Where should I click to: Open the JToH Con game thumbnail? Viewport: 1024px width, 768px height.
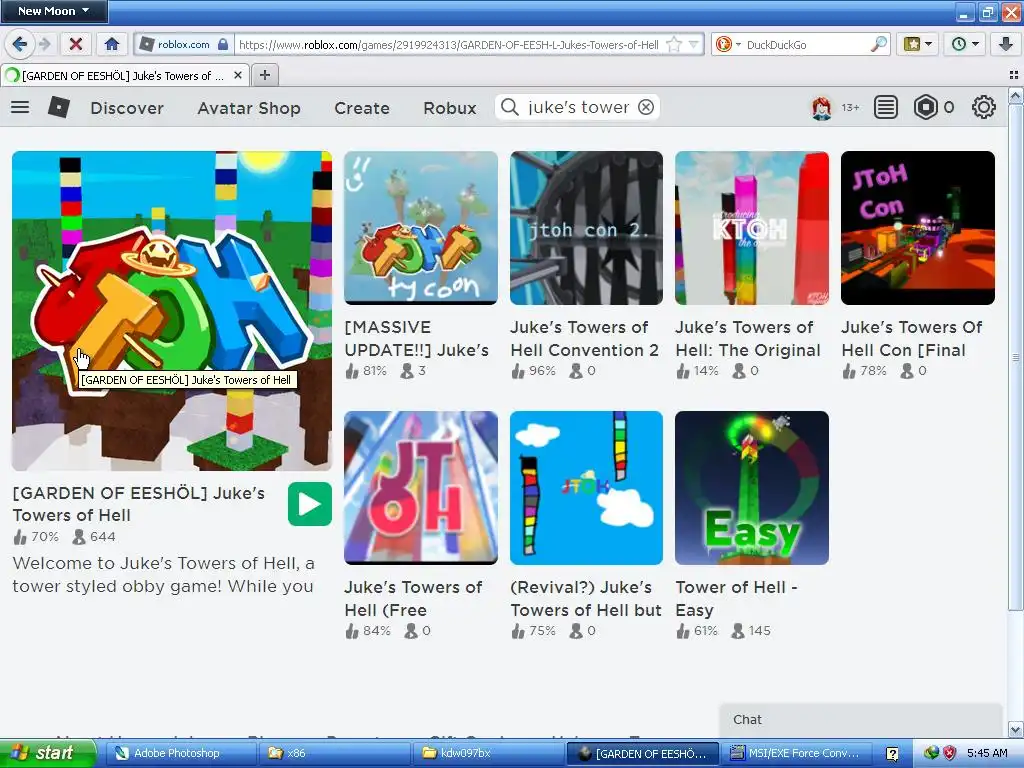coord(918,228)
